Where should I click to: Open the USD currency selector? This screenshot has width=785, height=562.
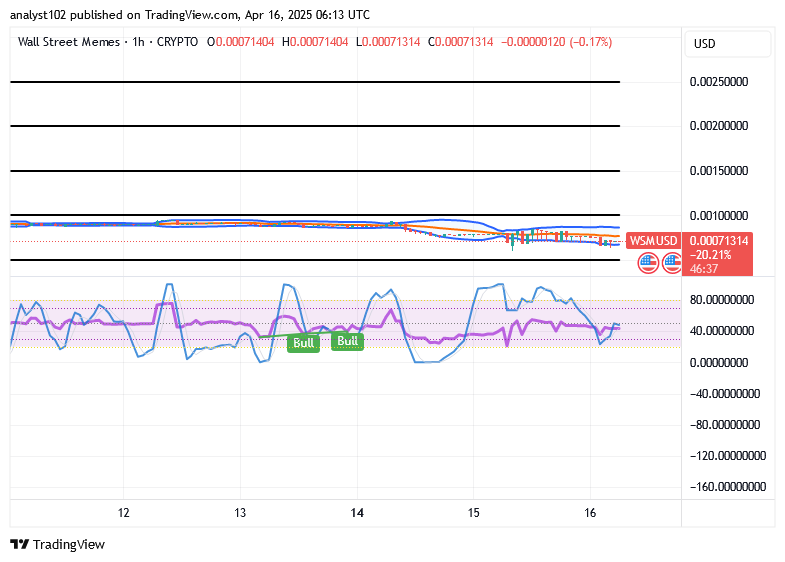pos(727,44)
